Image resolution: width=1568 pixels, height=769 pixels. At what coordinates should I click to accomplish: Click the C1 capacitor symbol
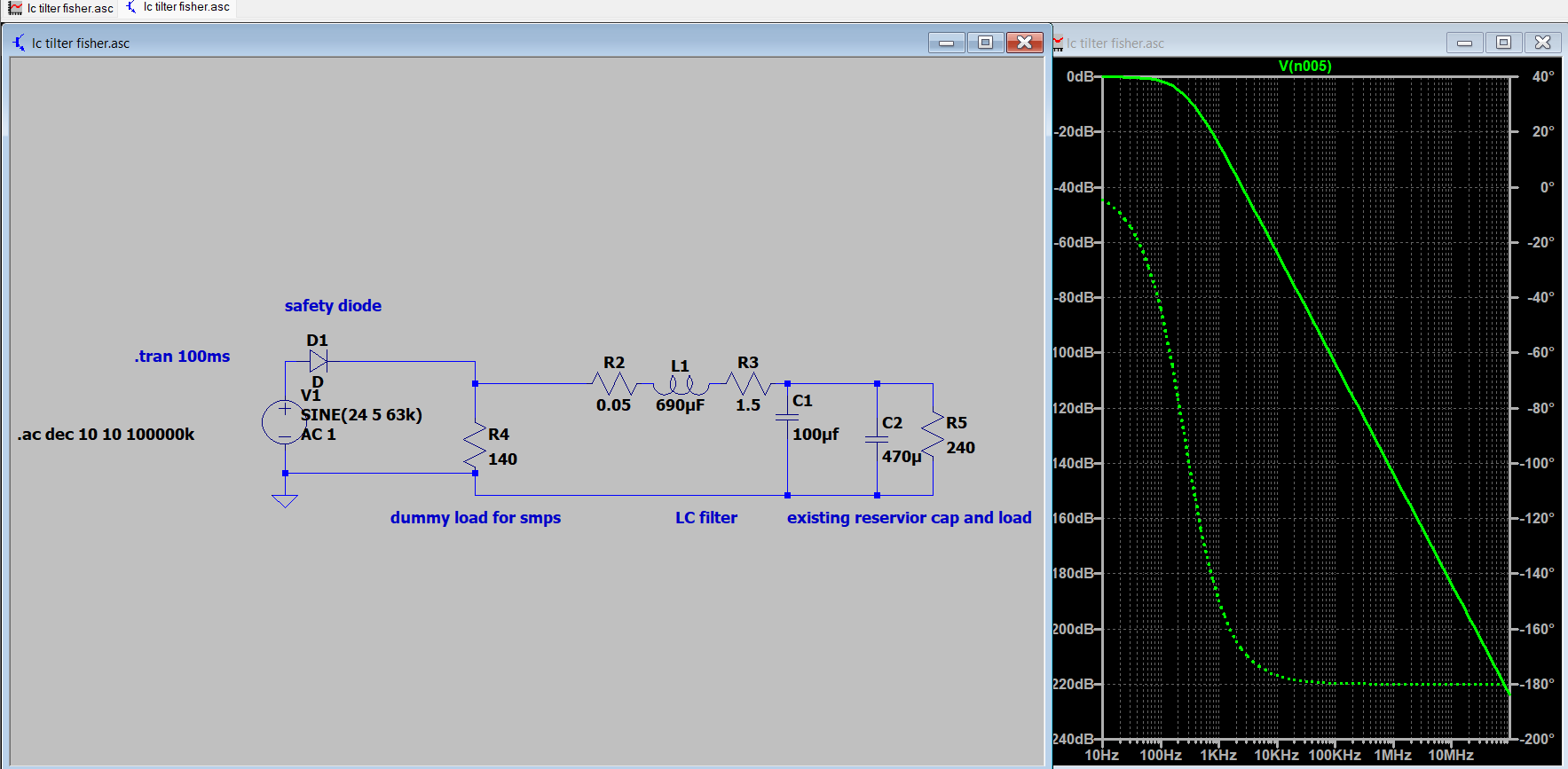pos(787,417)
